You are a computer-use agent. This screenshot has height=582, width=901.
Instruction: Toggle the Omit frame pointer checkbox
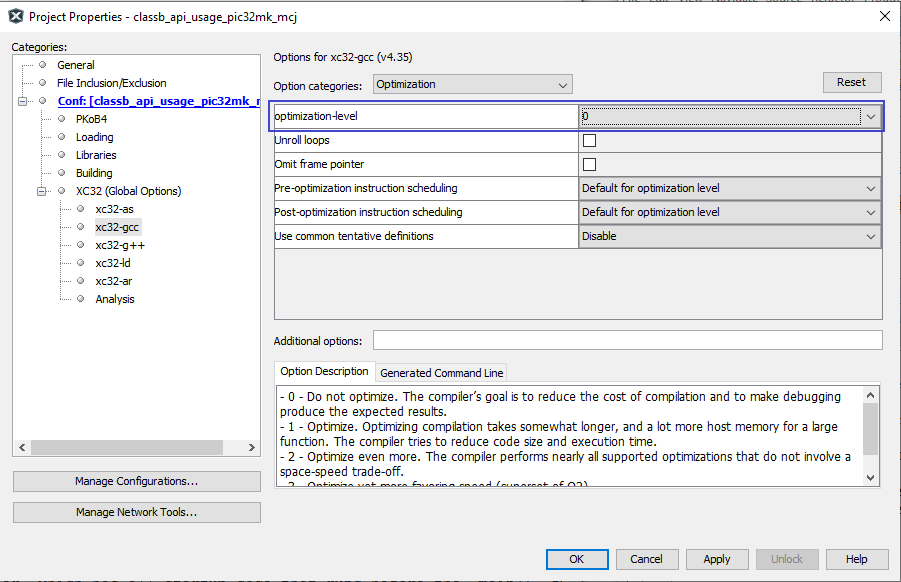[x=589, y=165]
